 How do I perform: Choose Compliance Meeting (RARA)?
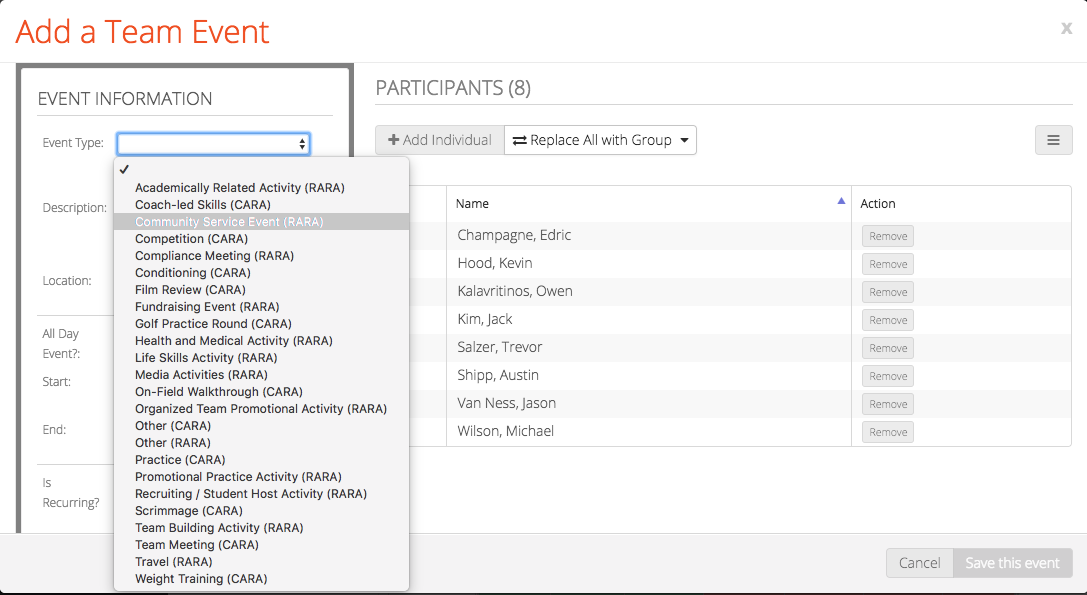pos(261,256)
